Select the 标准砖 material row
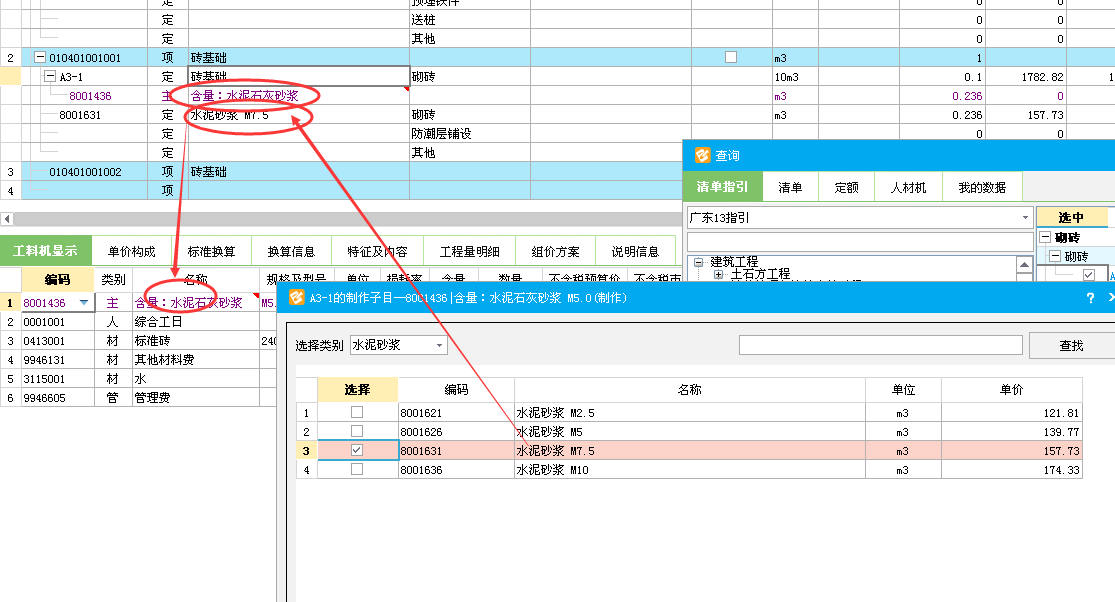 [x=153, y=341]
